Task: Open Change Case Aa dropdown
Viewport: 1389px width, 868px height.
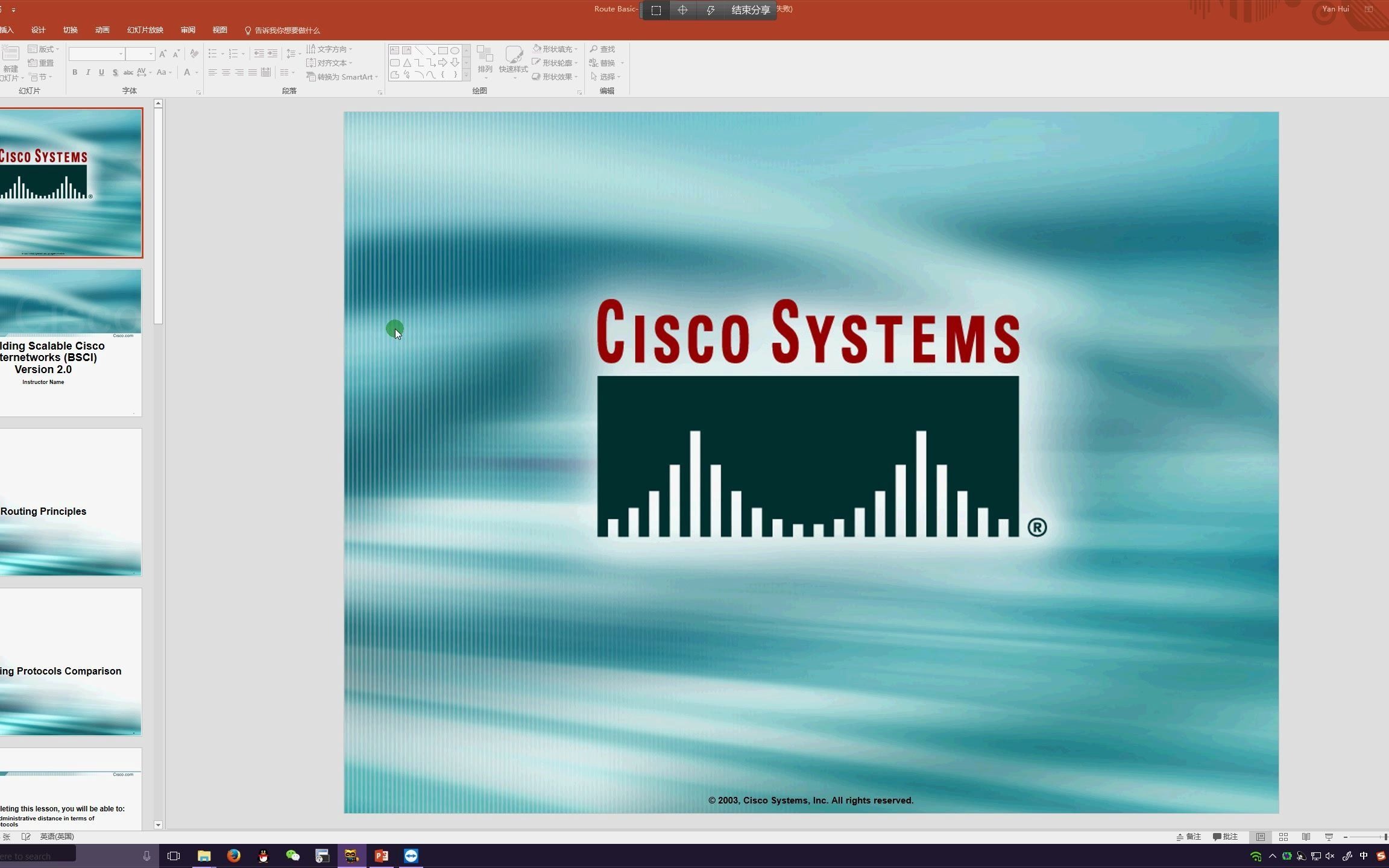Action: click(x=164, y=72)
